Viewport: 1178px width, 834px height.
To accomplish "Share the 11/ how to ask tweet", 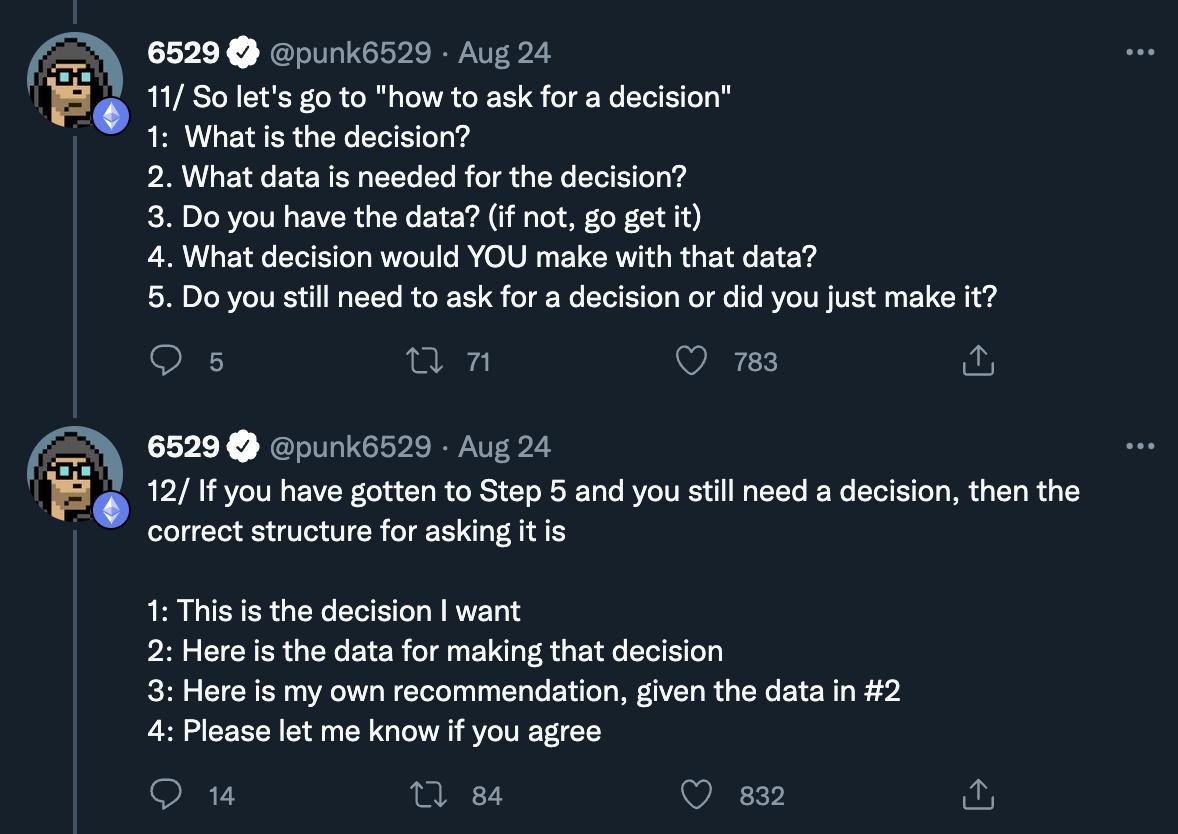I will [x=977, y=361].
